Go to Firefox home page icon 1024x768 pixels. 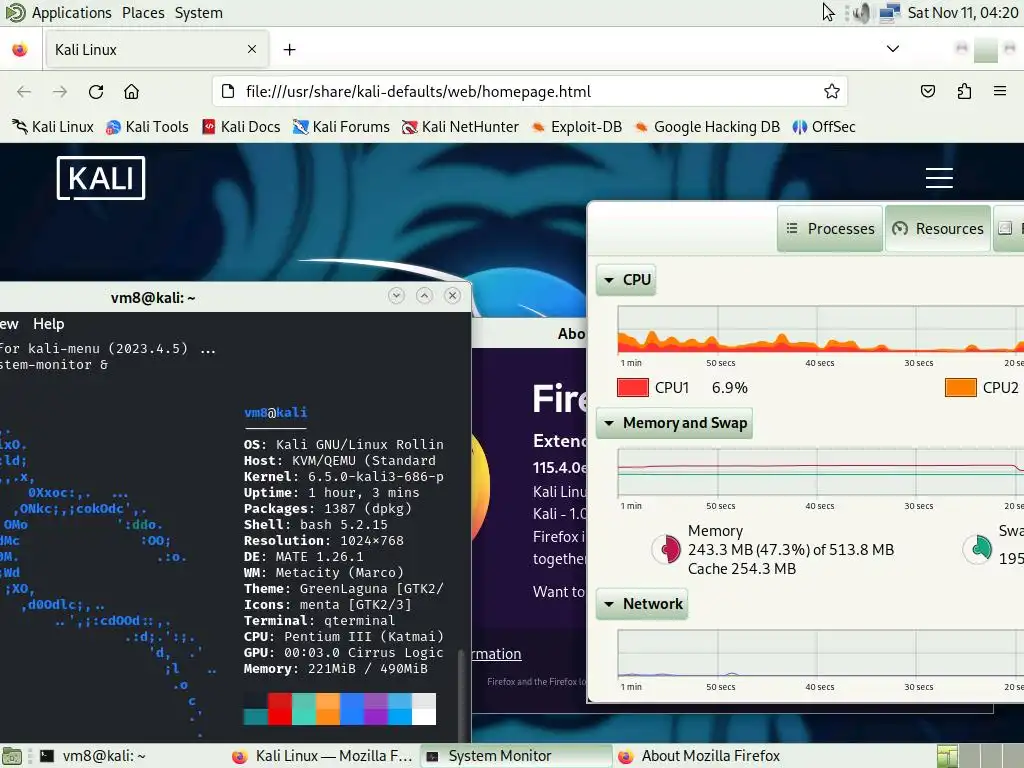click(131, 92)
